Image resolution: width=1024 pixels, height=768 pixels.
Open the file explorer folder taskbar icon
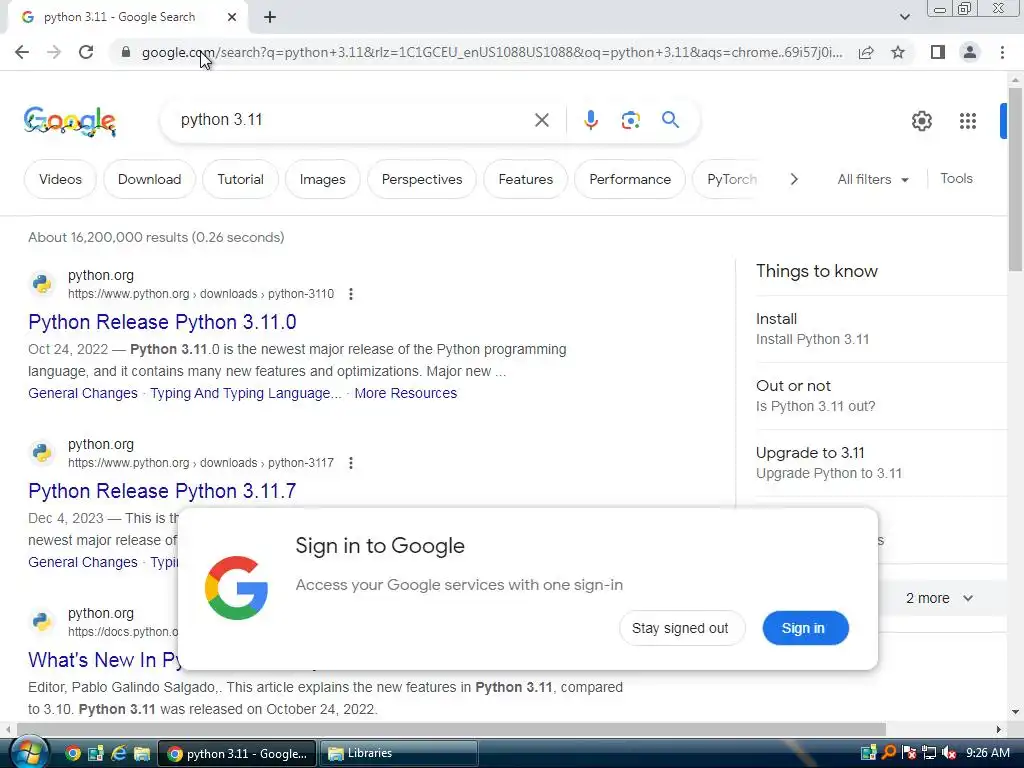point(142,754)
